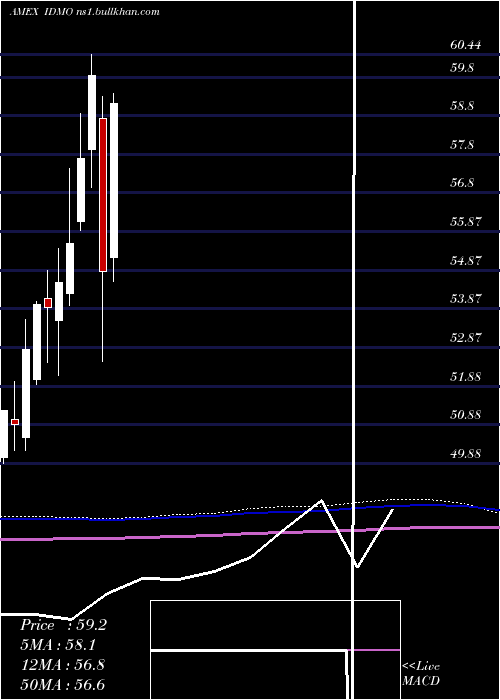
Task: Click the 5MA : 58.1 readout
Action: [x=58, y=645]
